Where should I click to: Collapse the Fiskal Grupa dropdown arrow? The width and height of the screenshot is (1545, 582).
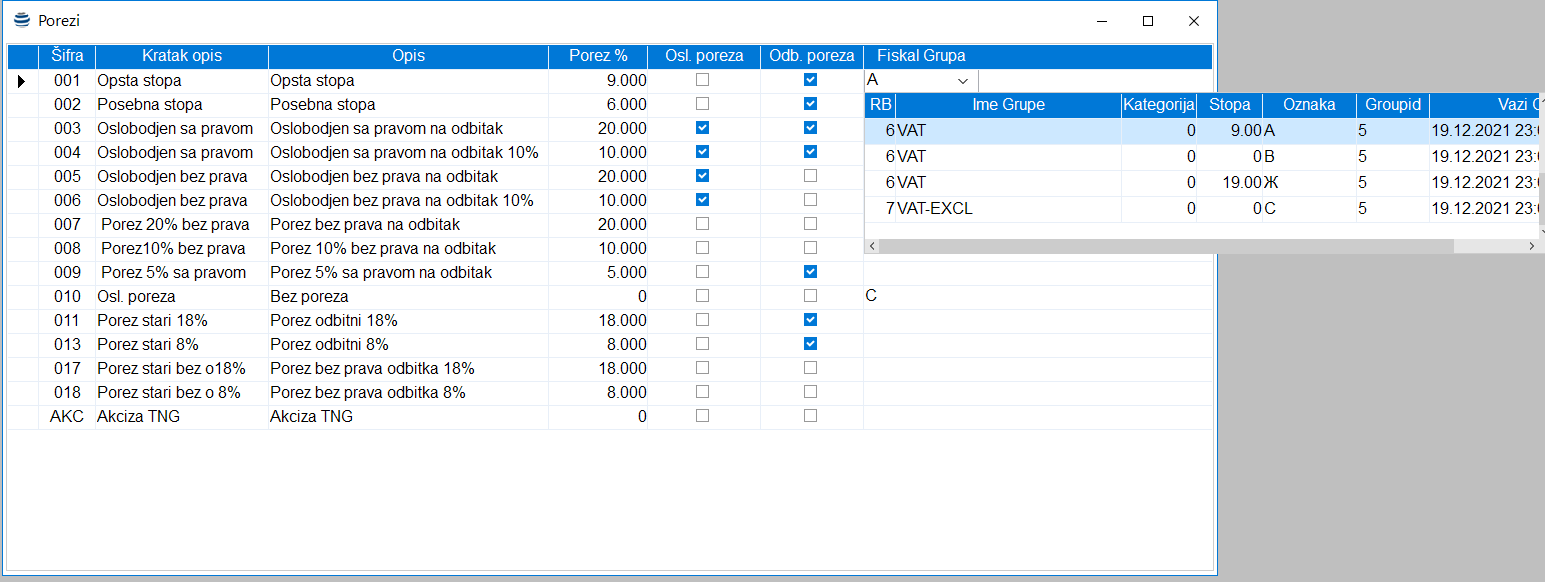[963, 81]
